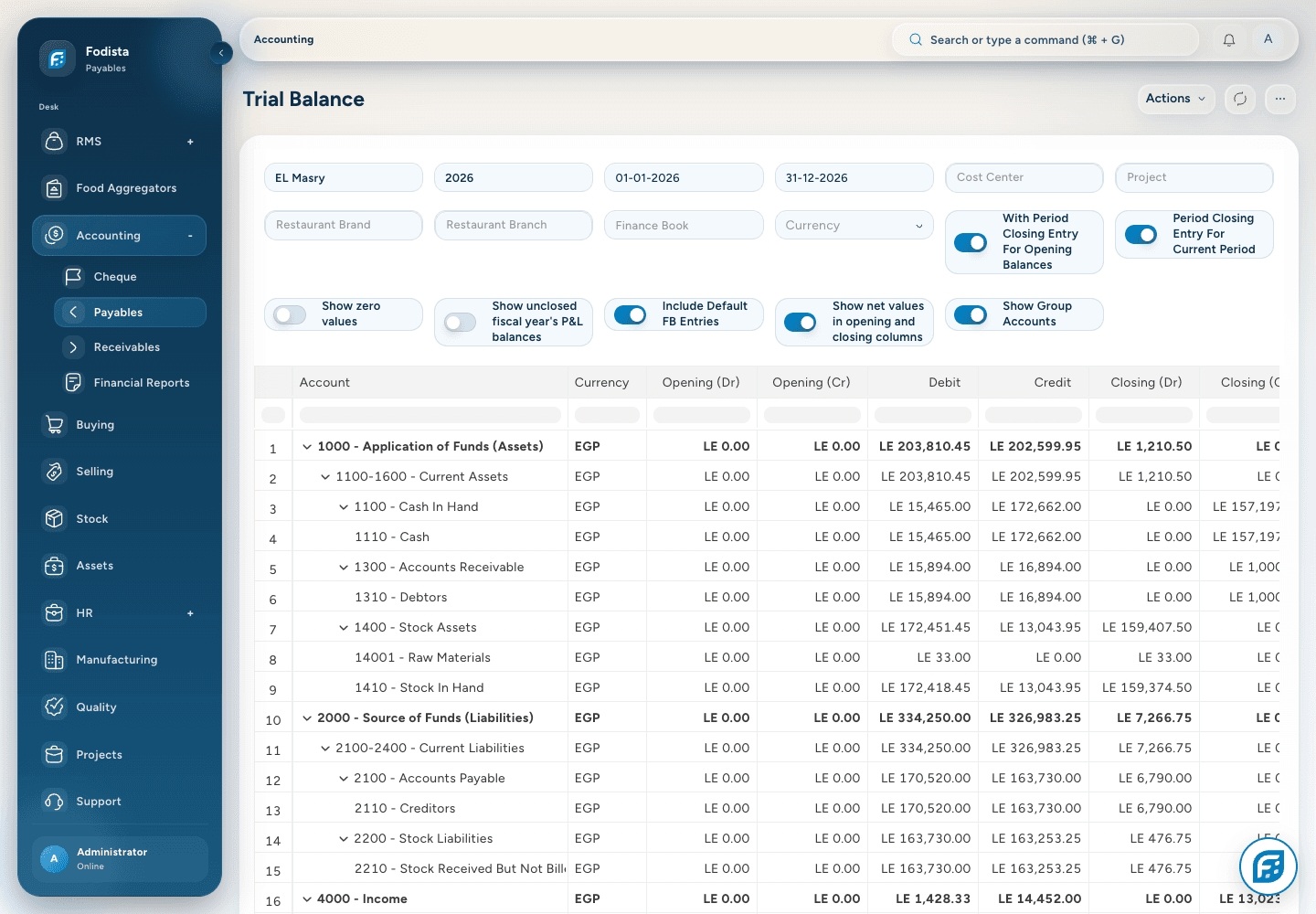
Task: Click the Financial Reports icon
Action: (73, 382)
